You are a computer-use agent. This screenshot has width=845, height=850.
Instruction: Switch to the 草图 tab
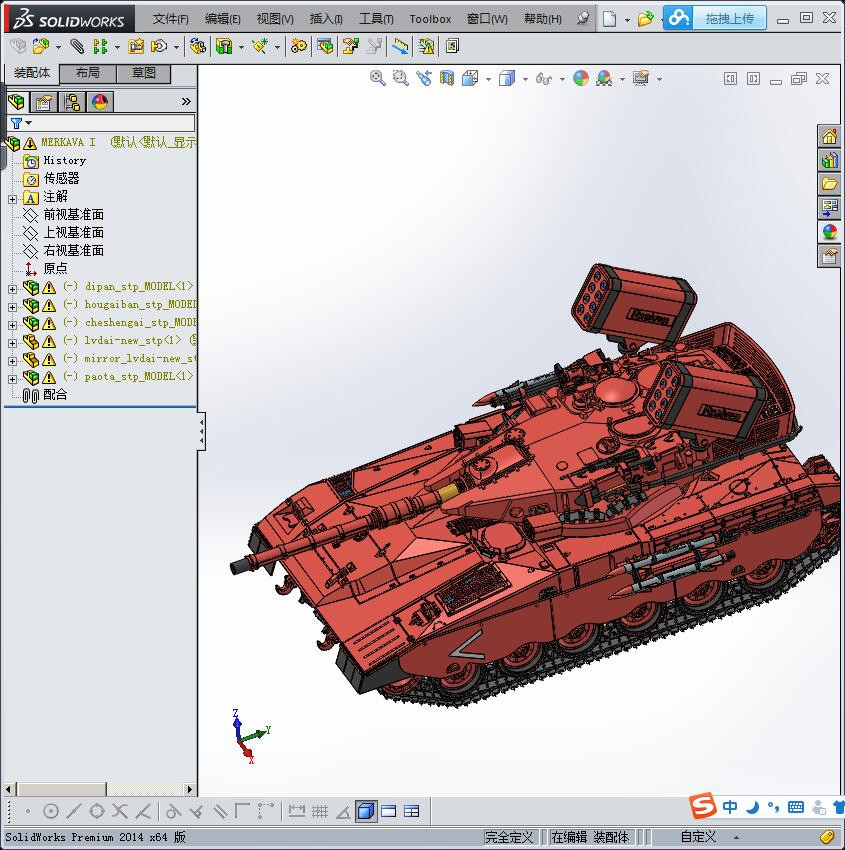[144, 73]
